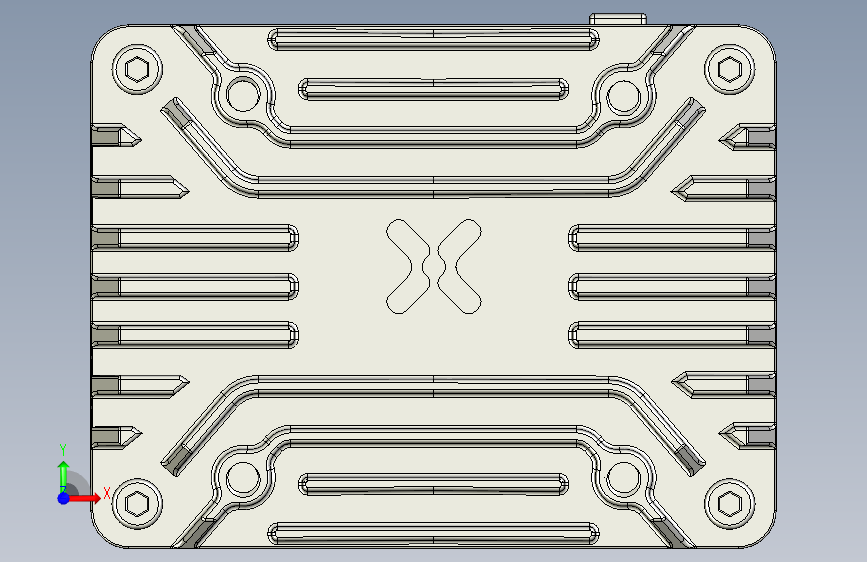Image resolution: width=867 pixels, height=562 pixels.
Task: Select the X-shaped logo cutout at the model center
Action: 434,266
